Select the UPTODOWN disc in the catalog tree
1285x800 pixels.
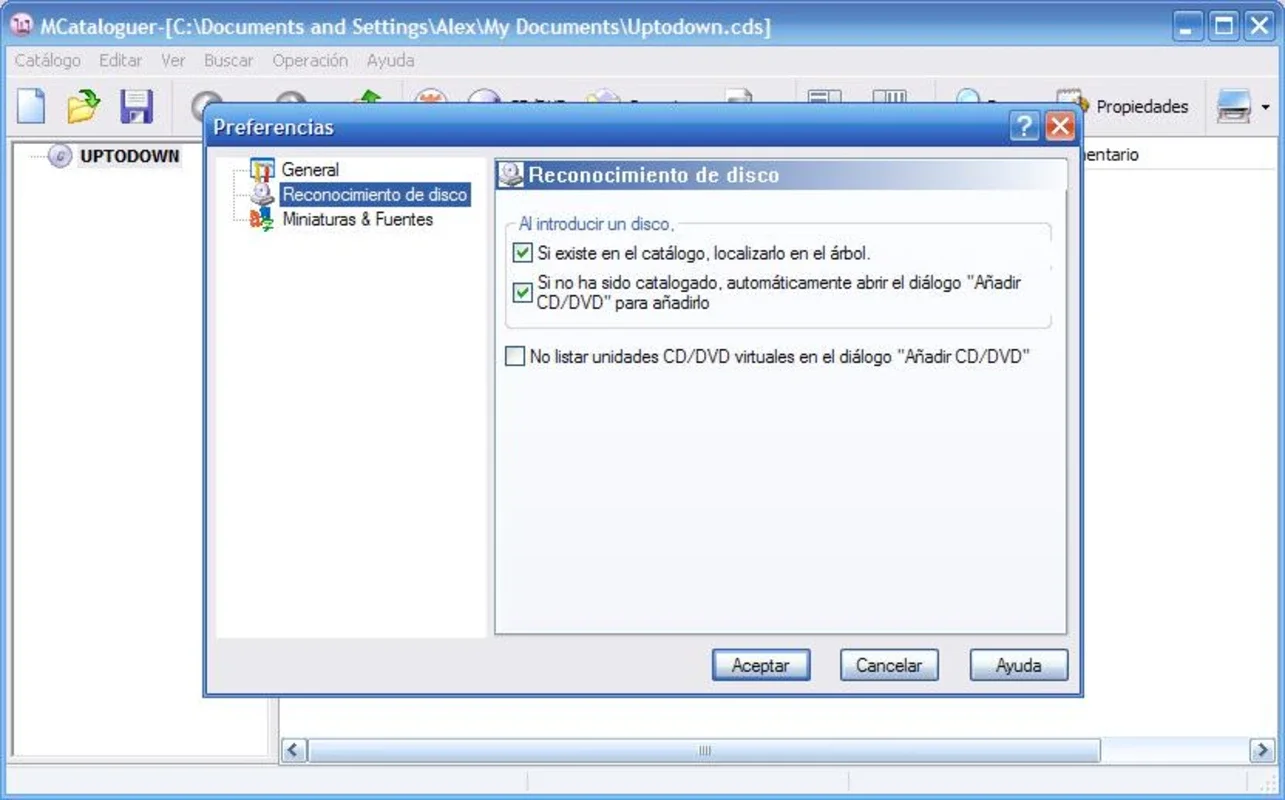(x=129, y=156)
